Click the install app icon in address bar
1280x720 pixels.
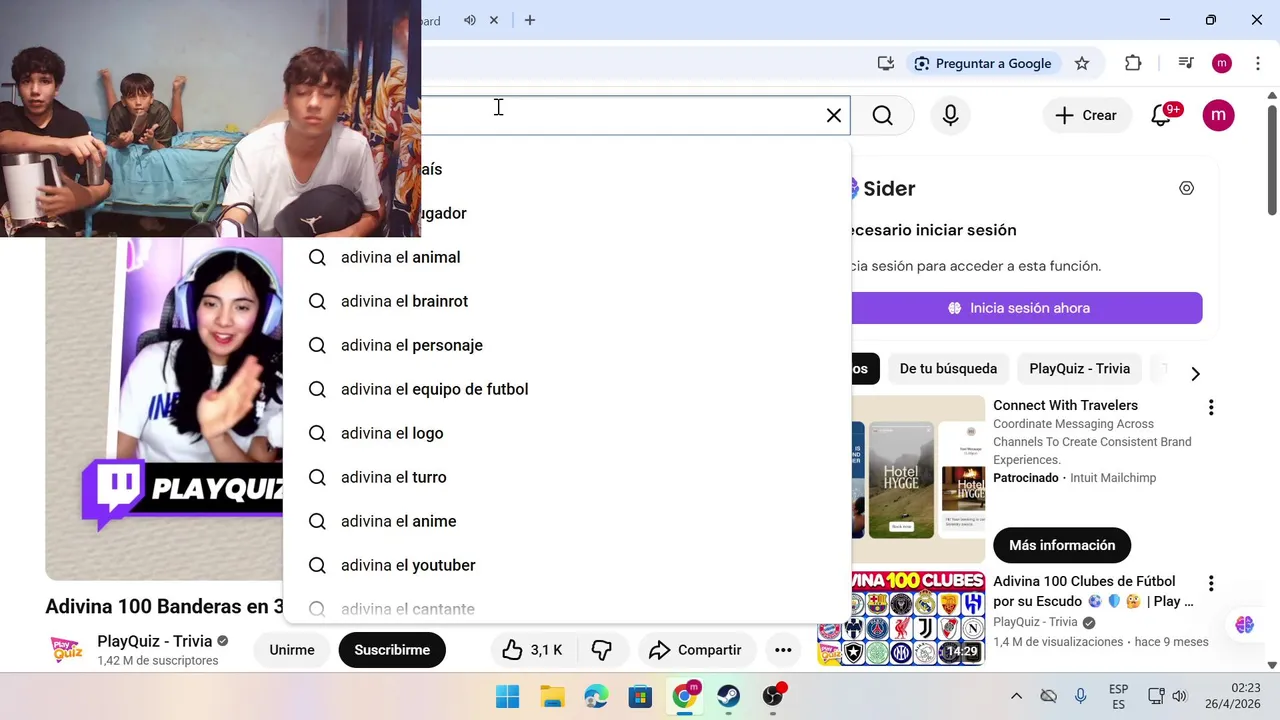coord(886,63)
